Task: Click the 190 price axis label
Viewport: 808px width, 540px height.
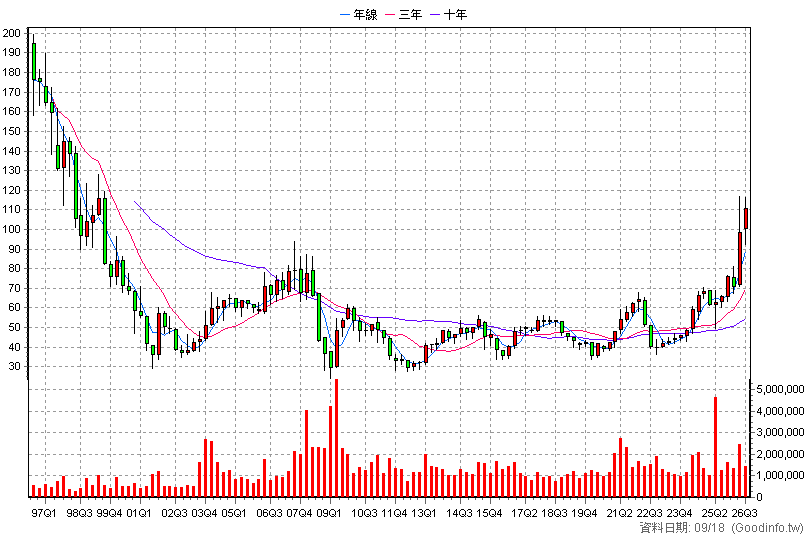Action: click(x=11, y=53)
